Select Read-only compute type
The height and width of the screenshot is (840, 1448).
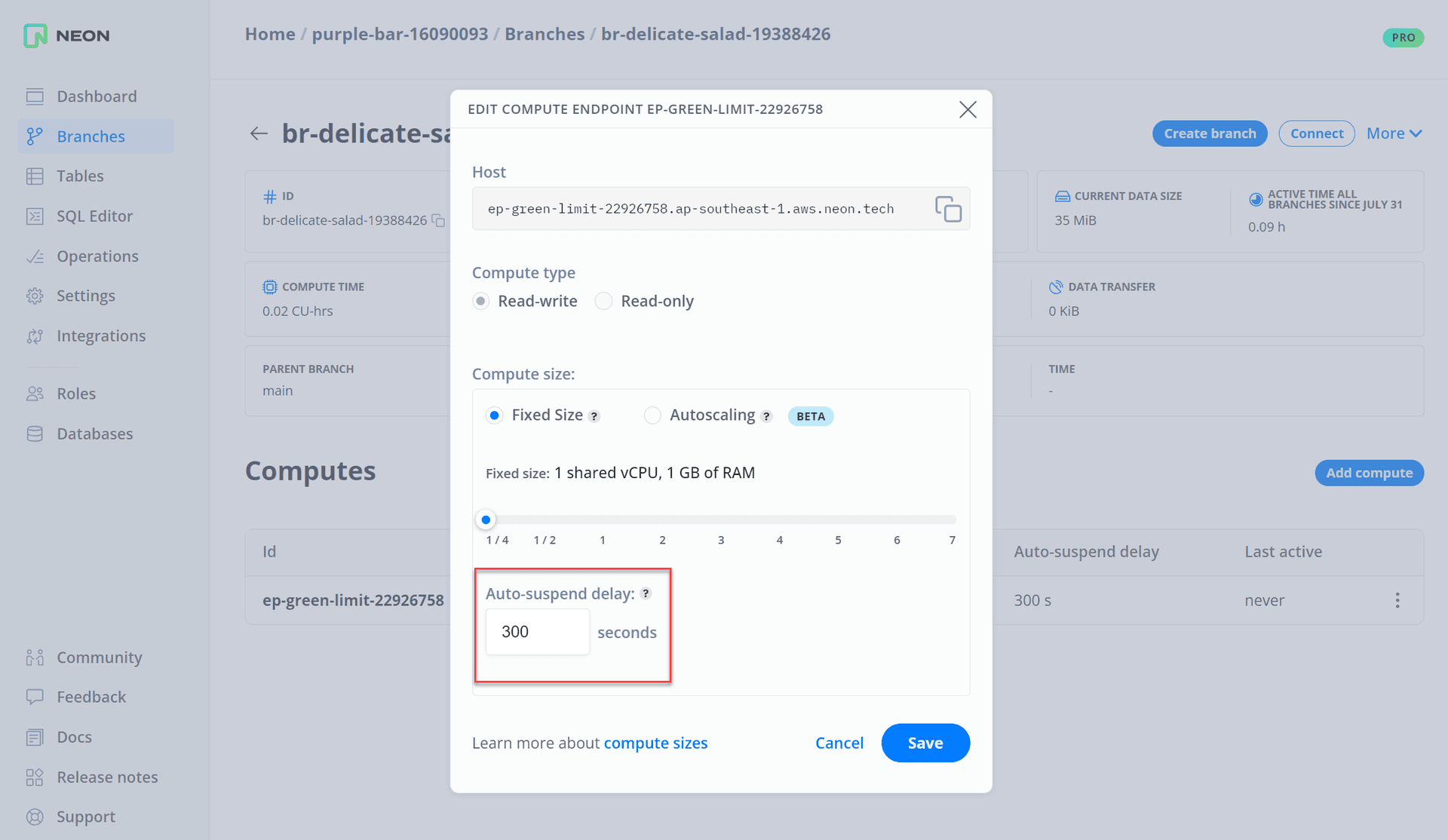[603, 302]
